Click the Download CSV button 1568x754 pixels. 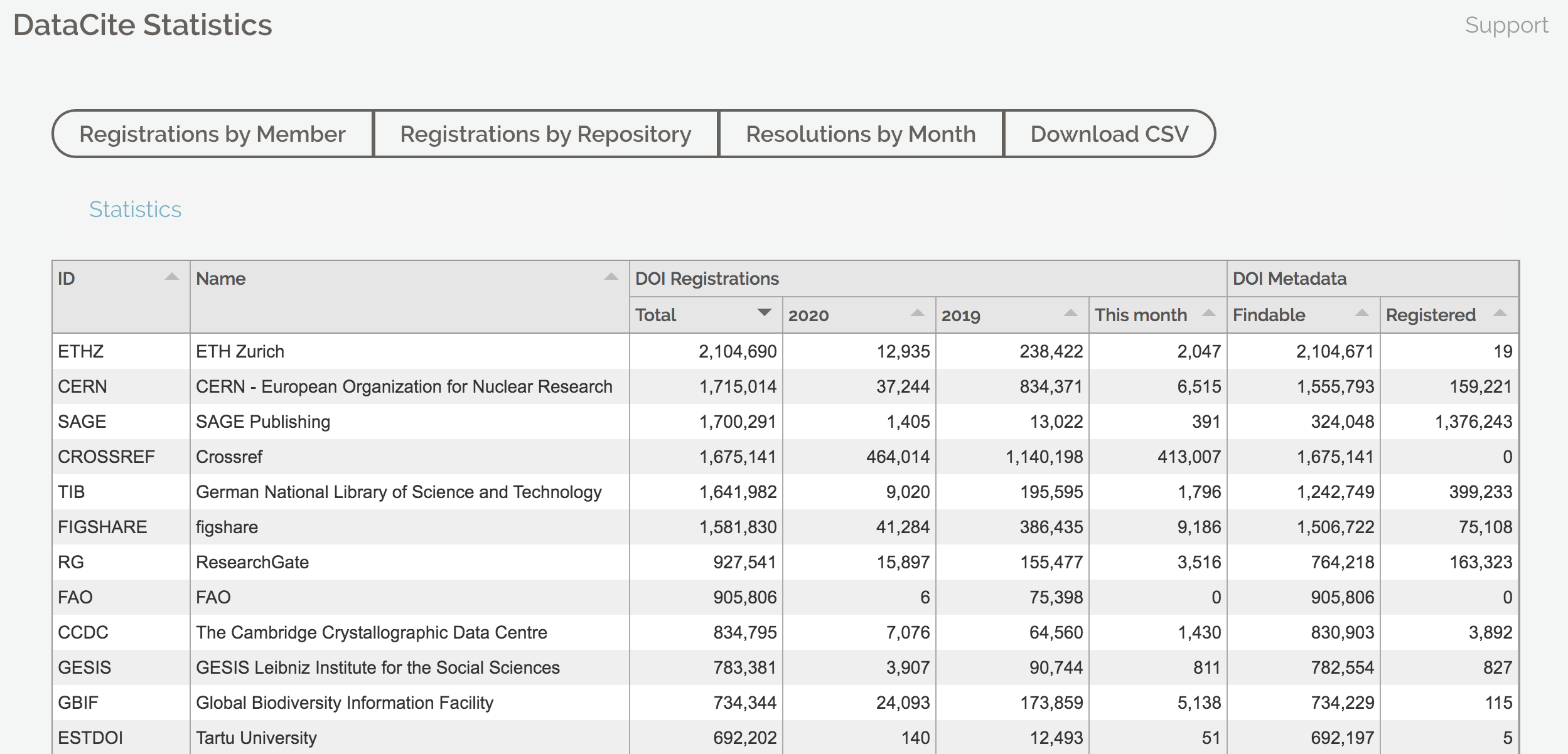(x=1110, y=134)
